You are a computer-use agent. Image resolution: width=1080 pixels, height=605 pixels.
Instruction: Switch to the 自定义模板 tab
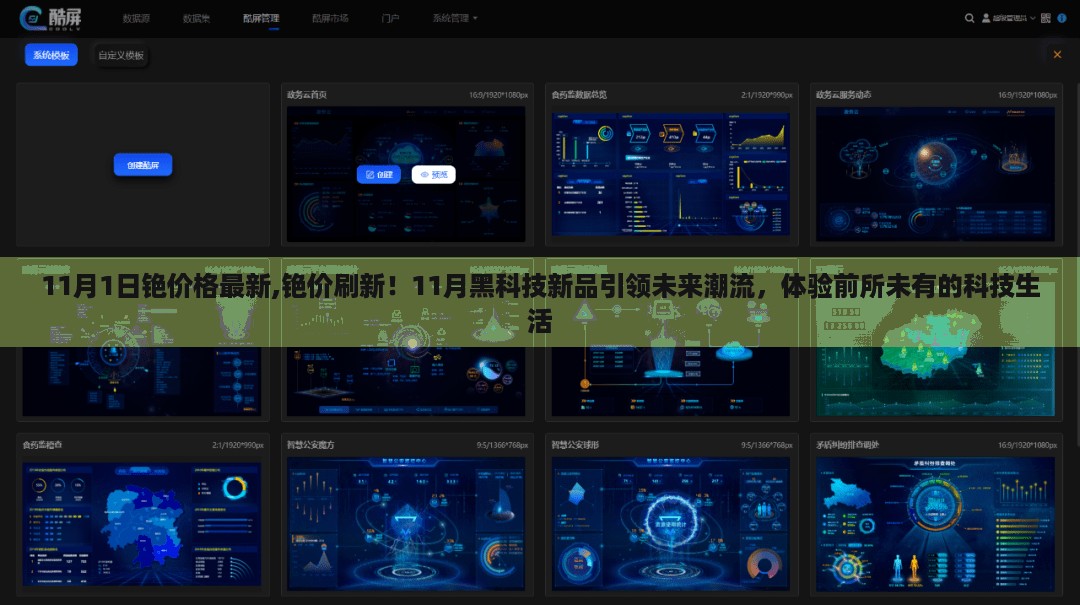[x=121, y=55]
